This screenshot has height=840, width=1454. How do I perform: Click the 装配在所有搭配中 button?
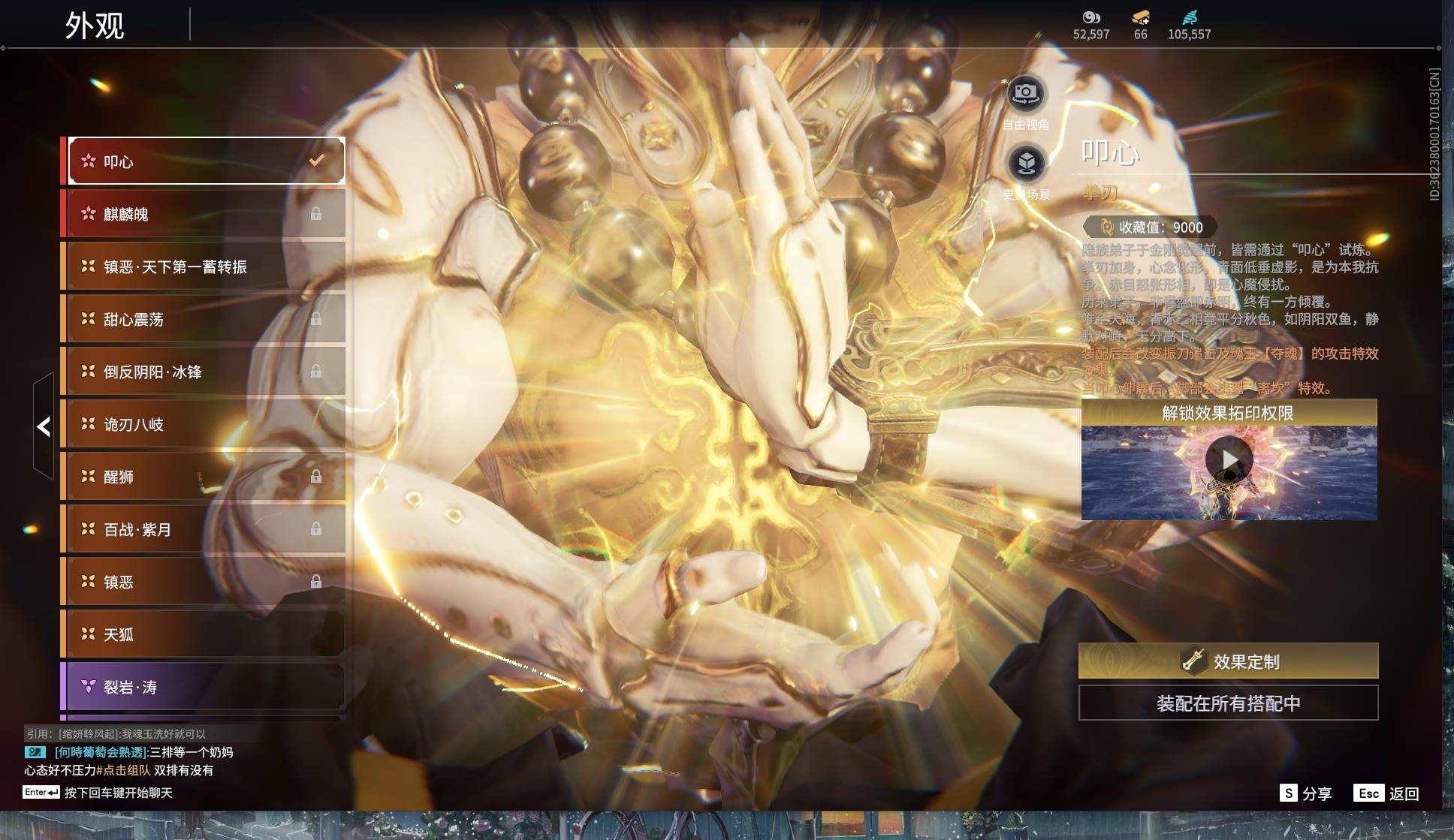tap(1229, 703)
